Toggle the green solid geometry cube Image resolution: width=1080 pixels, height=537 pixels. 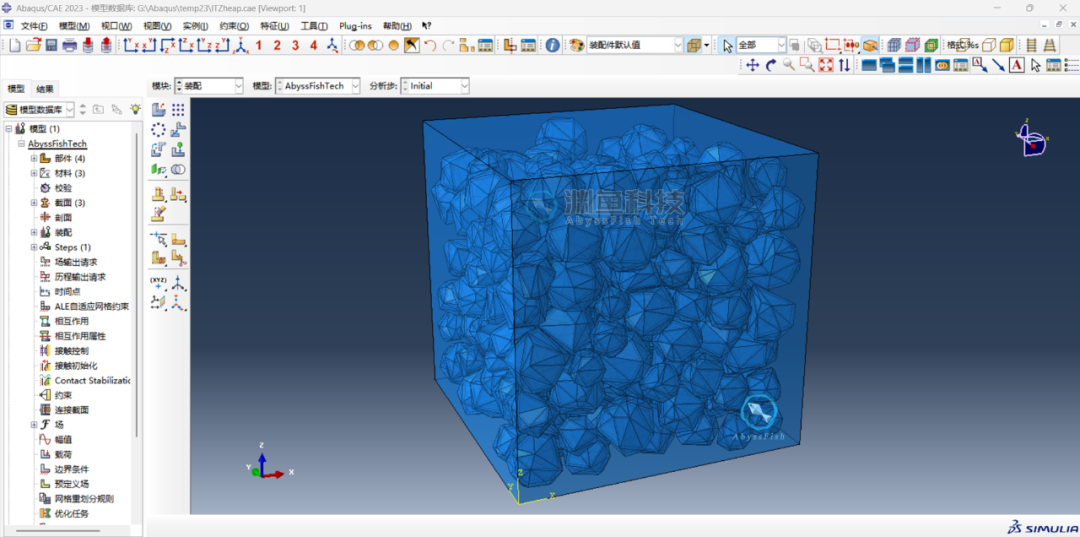click(931, 45)
